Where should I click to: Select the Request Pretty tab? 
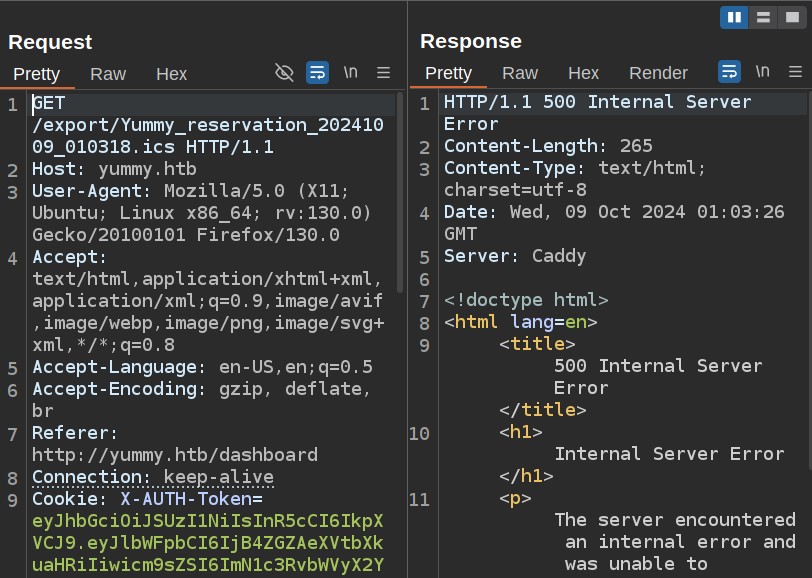tap(37, 73)
